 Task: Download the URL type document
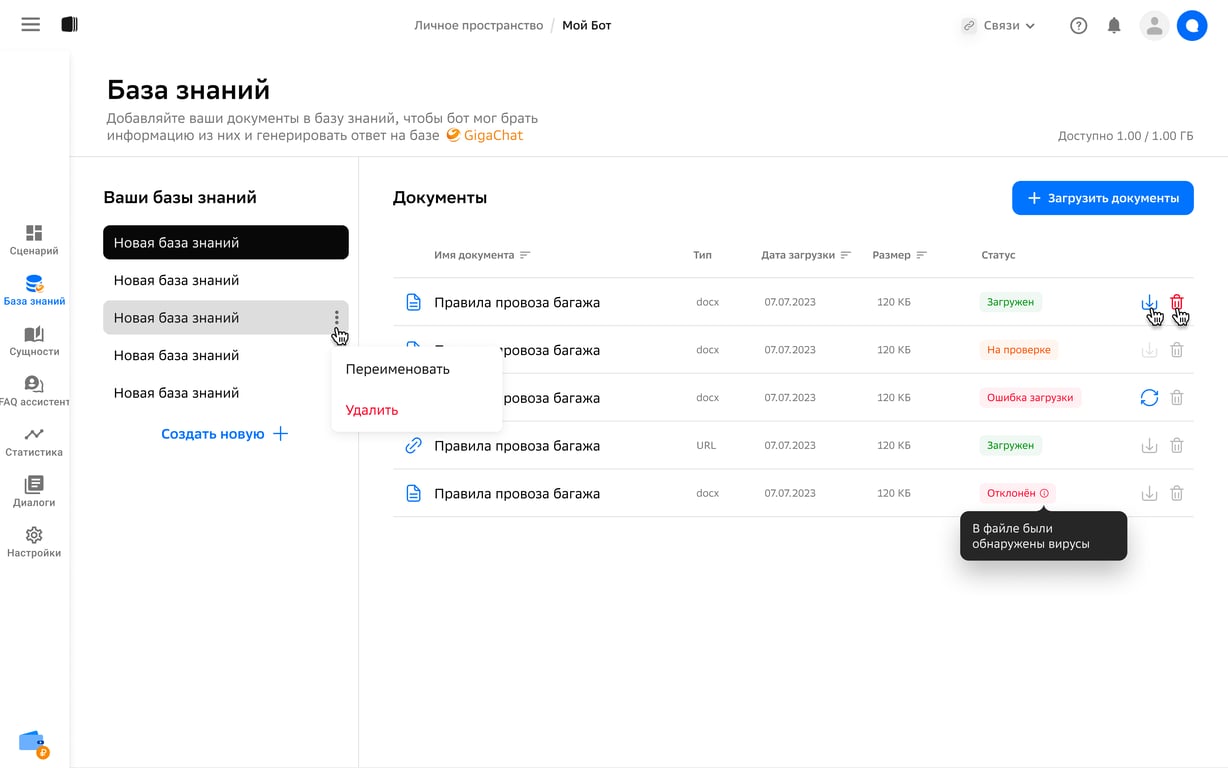click(1149, 446)
